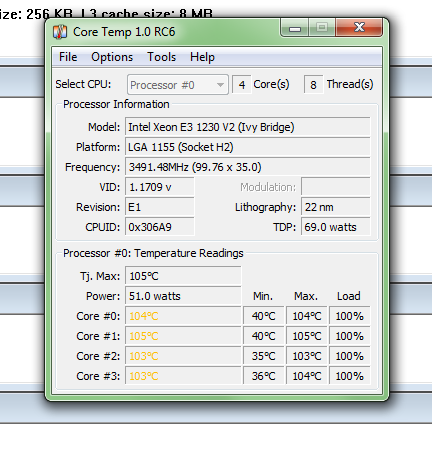
Task: Click the Processor Information group label
Action: tap(116, 104)
